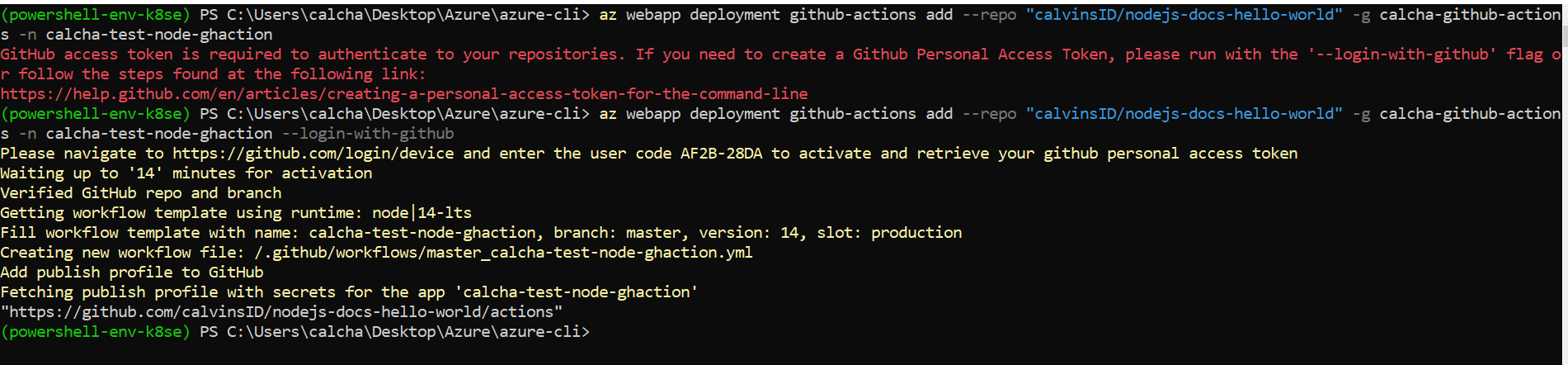Click the gray --login-with-github parameter in second command

click(368, 134)
